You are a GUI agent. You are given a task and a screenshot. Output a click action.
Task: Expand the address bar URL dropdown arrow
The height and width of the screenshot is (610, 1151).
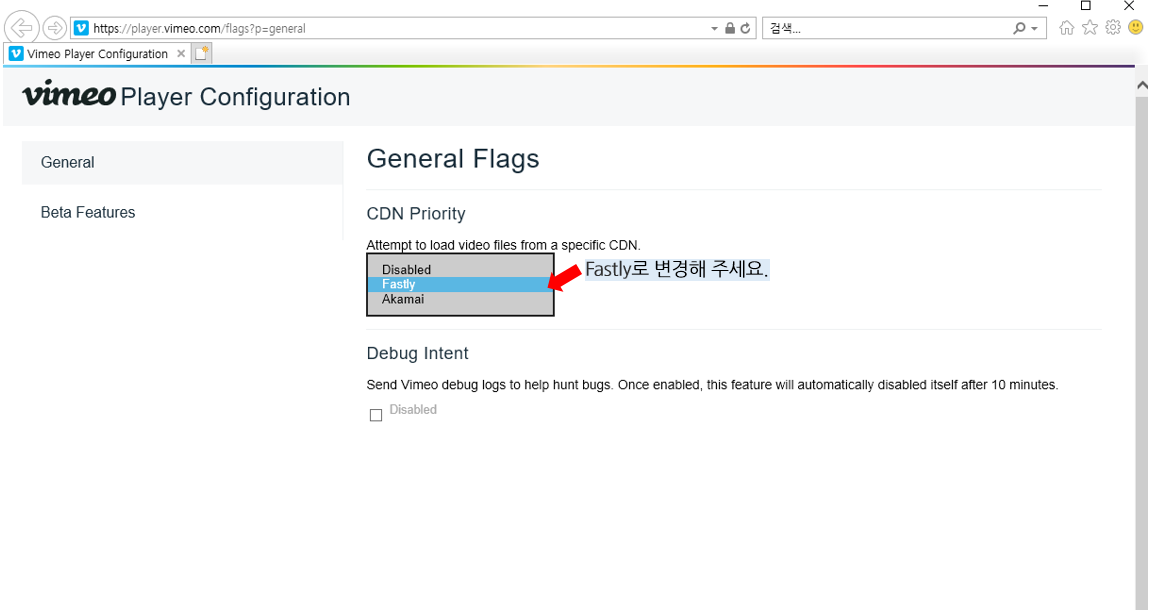pyautogui.click(x=714, y=29)
